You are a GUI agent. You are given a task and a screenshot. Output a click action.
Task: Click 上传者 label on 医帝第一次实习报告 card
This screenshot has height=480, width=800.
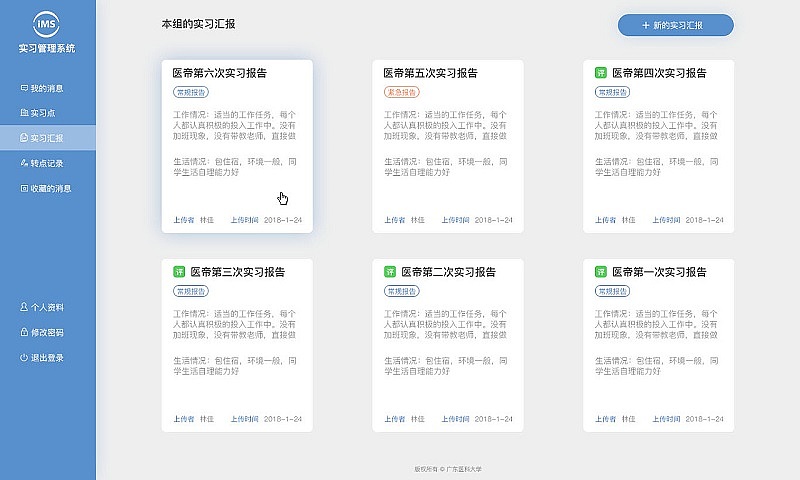(605, 419)
